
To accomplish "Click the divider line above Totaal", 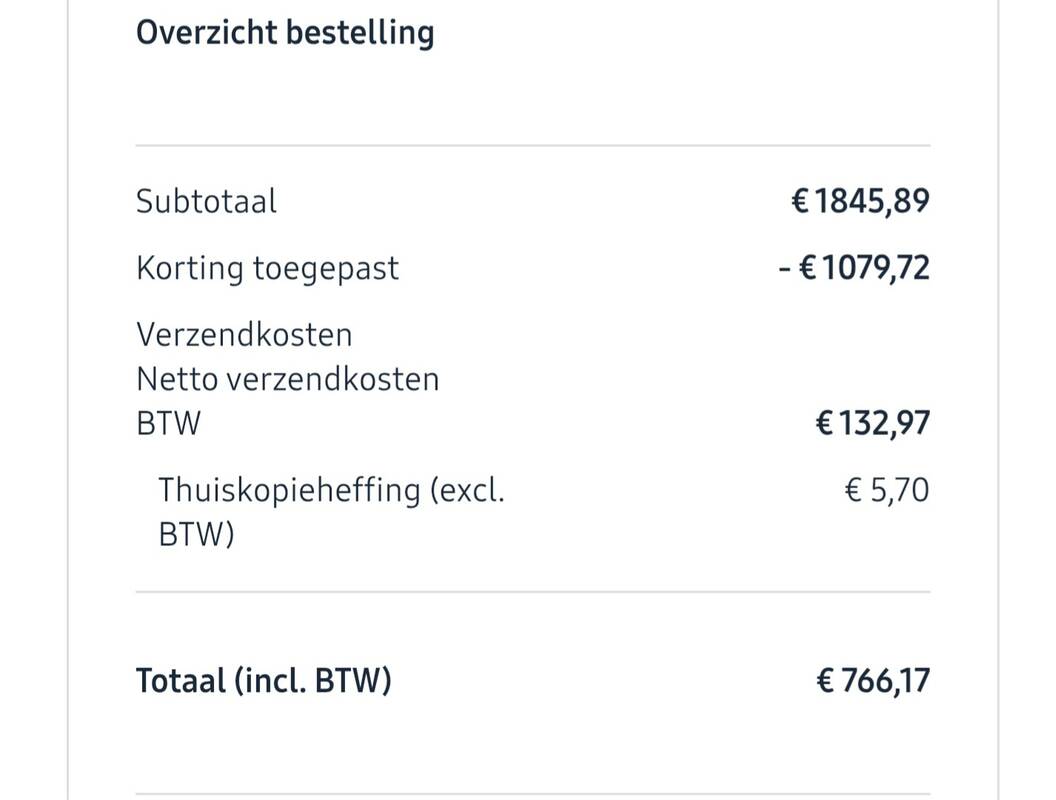I will coord(533,592).
